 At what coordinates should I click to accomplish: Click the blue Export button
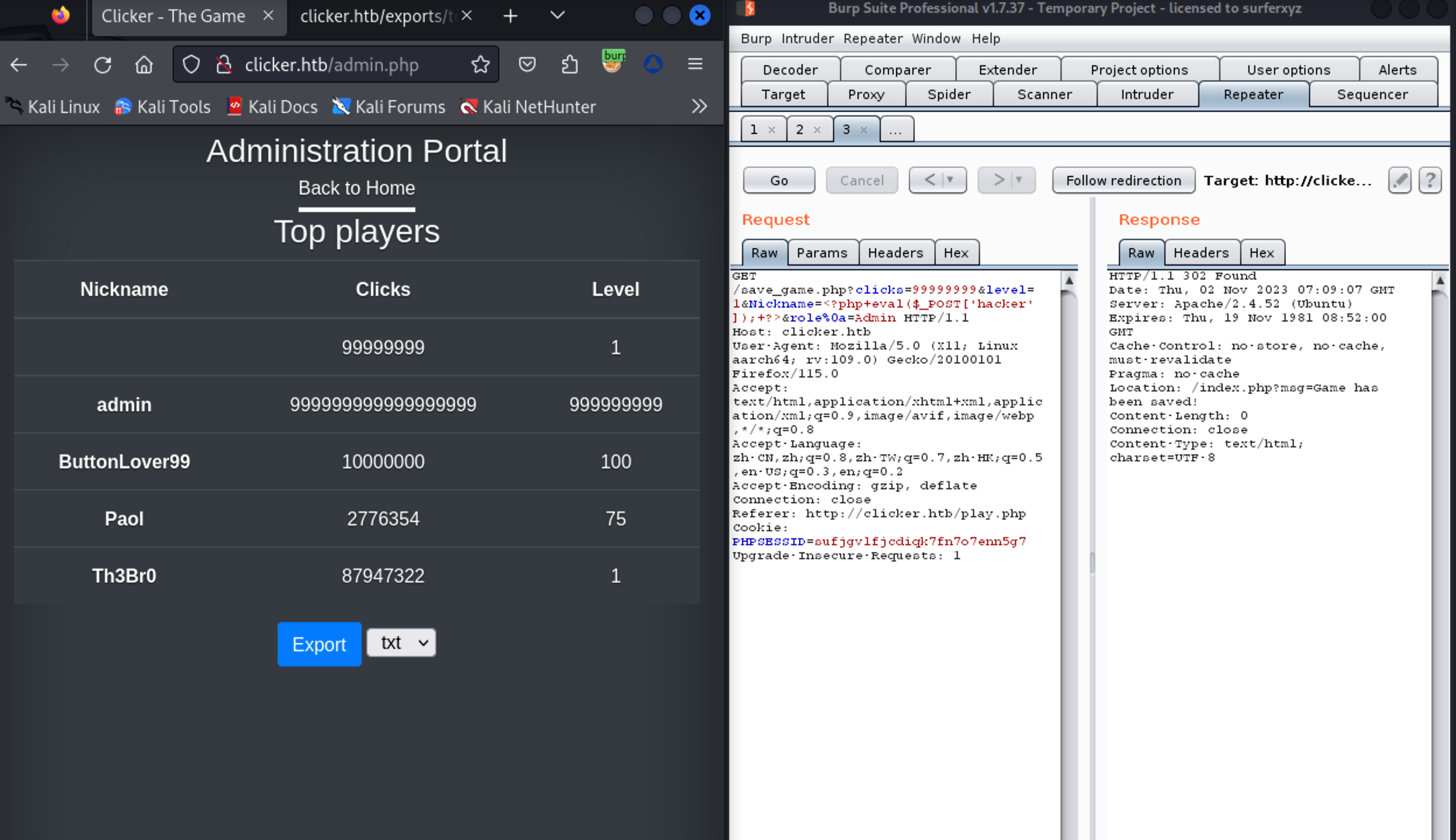(319, 644)
